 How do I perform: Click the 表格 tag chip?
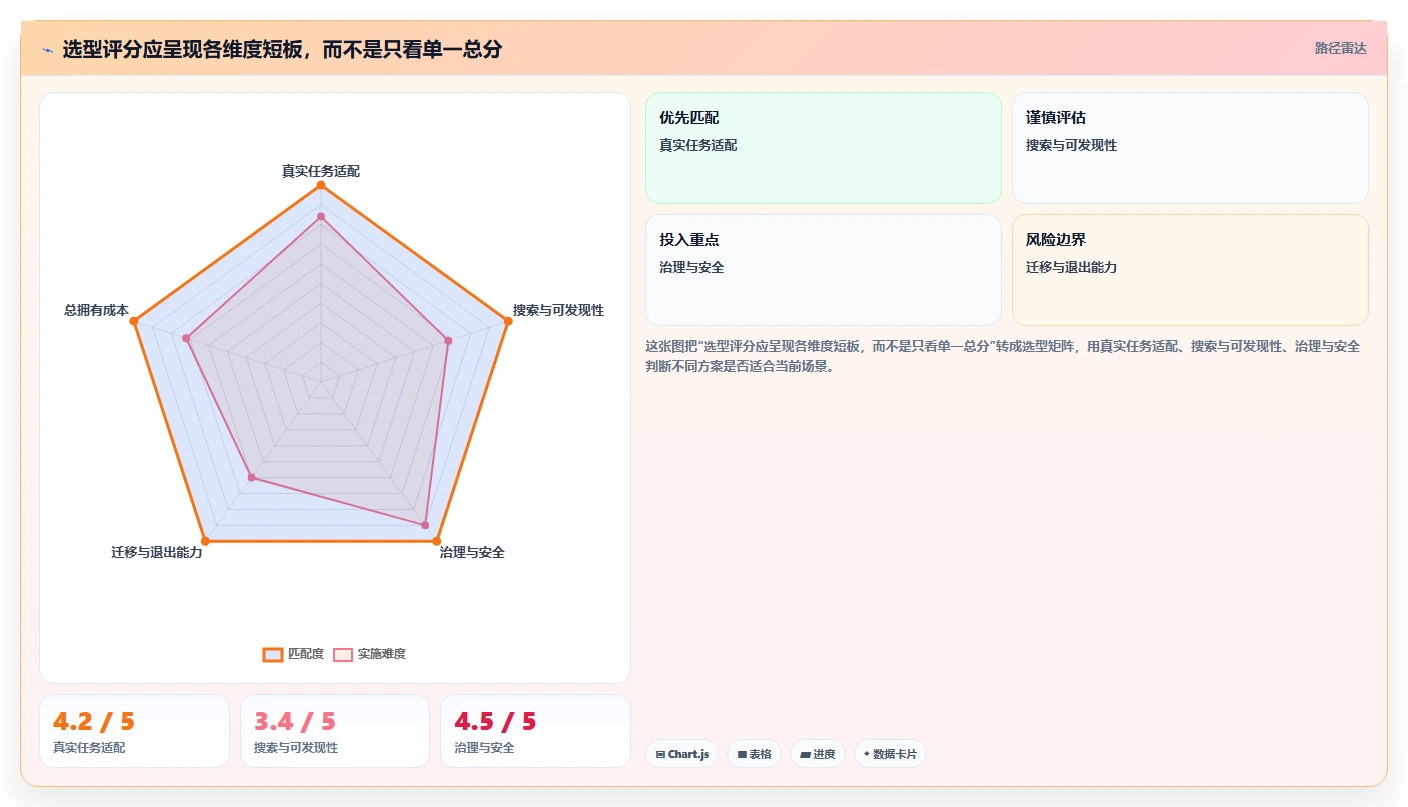click(754, 754)
